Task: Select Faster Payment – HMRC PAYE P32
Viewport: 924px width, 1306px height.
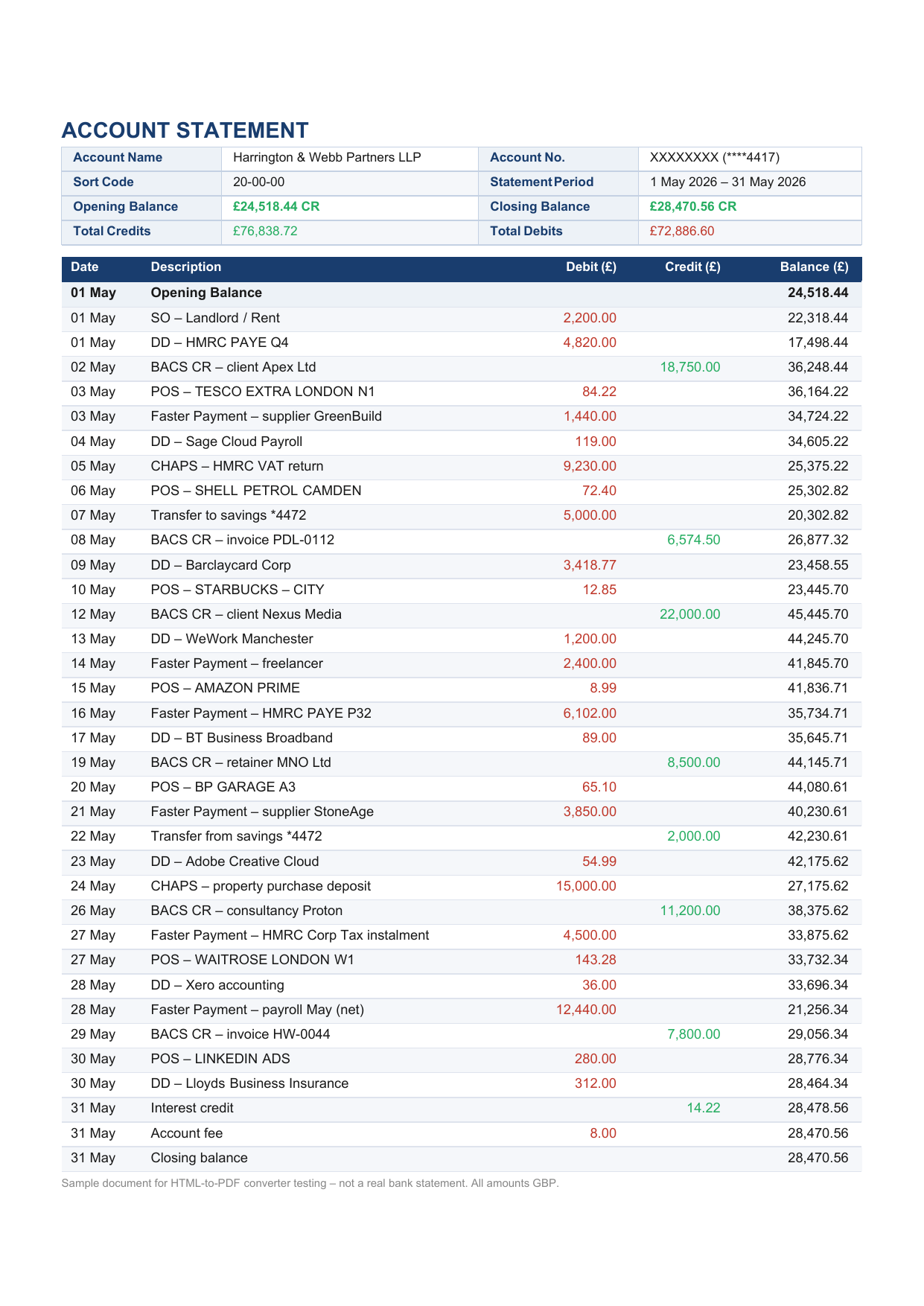Action: tap(261, 713)
